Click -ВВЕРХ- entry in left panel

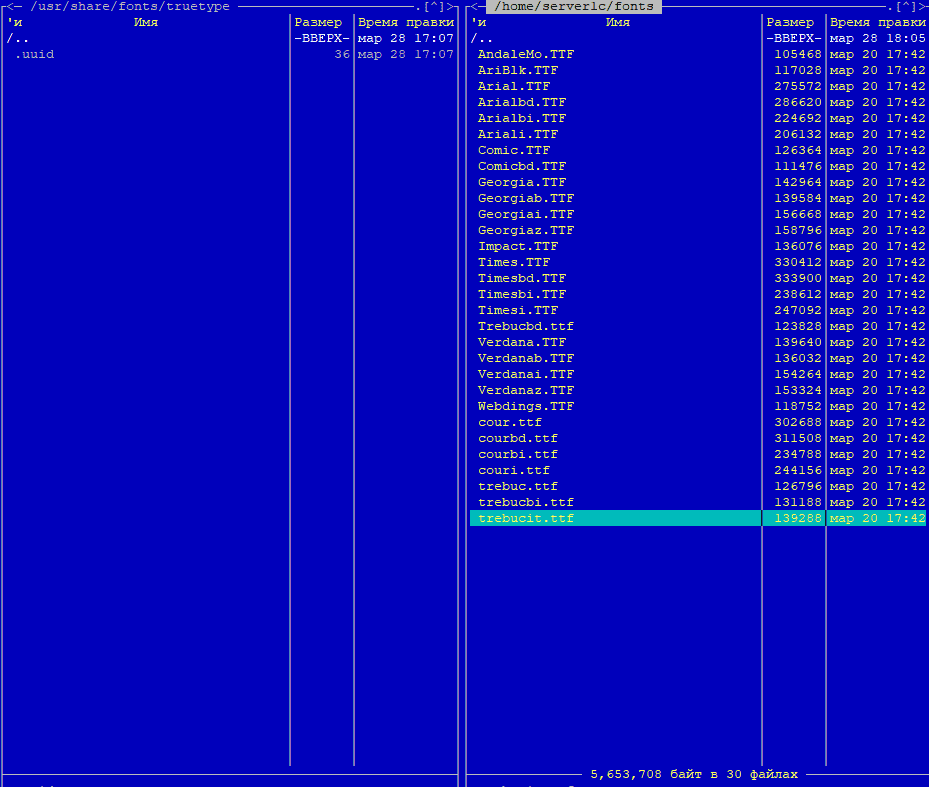(322, 39)
